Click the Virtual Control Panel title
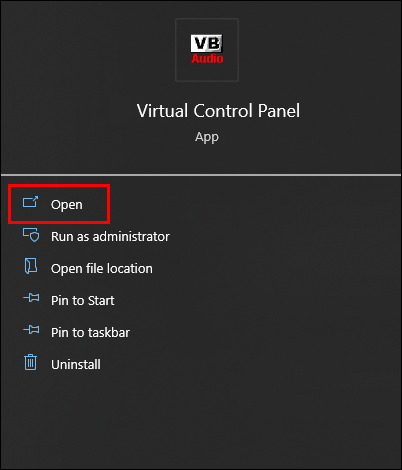Screen dimensions: 402x470 218,111
